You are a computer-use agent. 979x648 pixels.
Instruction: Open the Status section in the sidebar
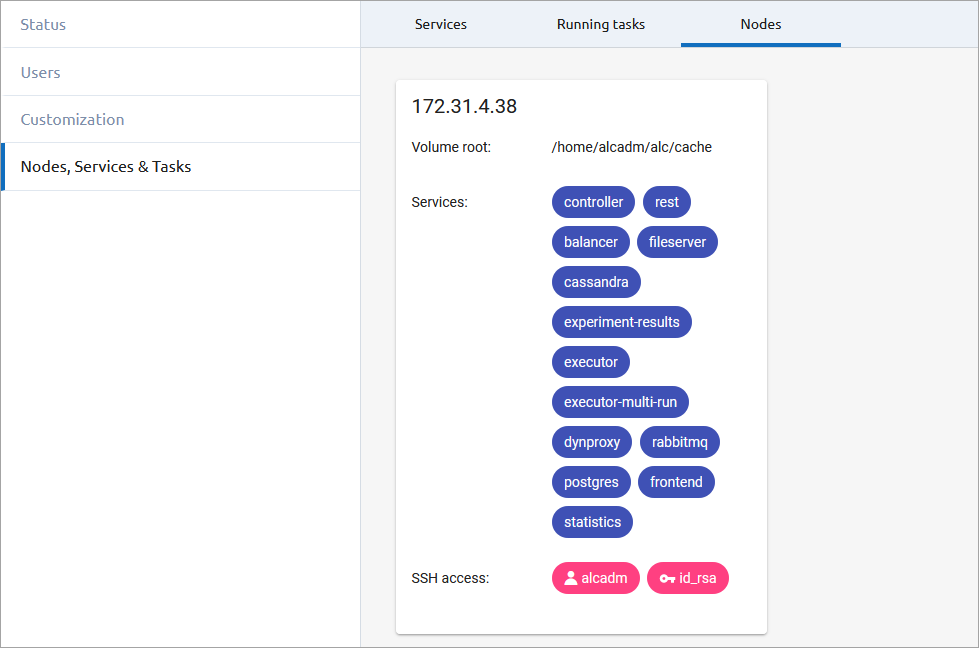181,24
